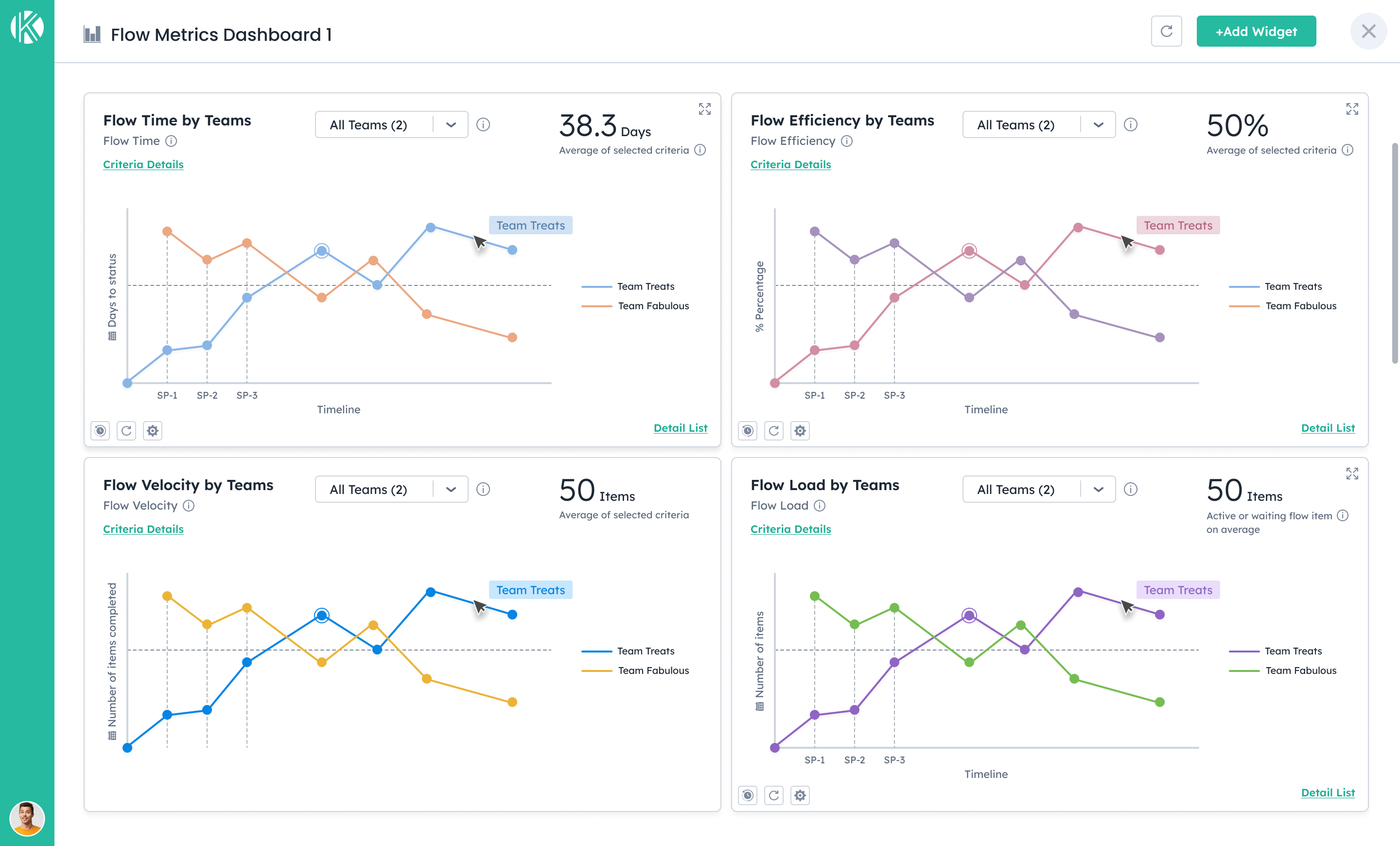Refresh the Flow Time by Teams widget
Screen dimensions: 1400x846
point(126,431)
